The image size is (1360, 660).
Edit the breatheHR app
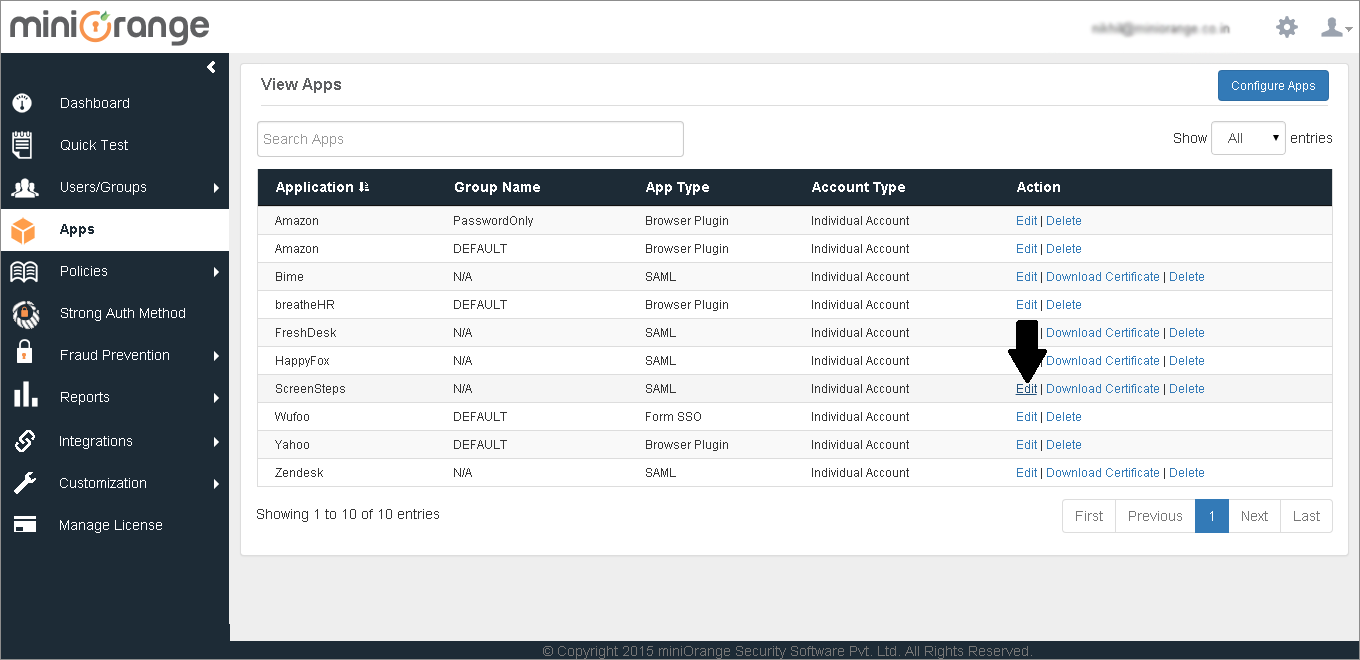(x=1026, y=305)
